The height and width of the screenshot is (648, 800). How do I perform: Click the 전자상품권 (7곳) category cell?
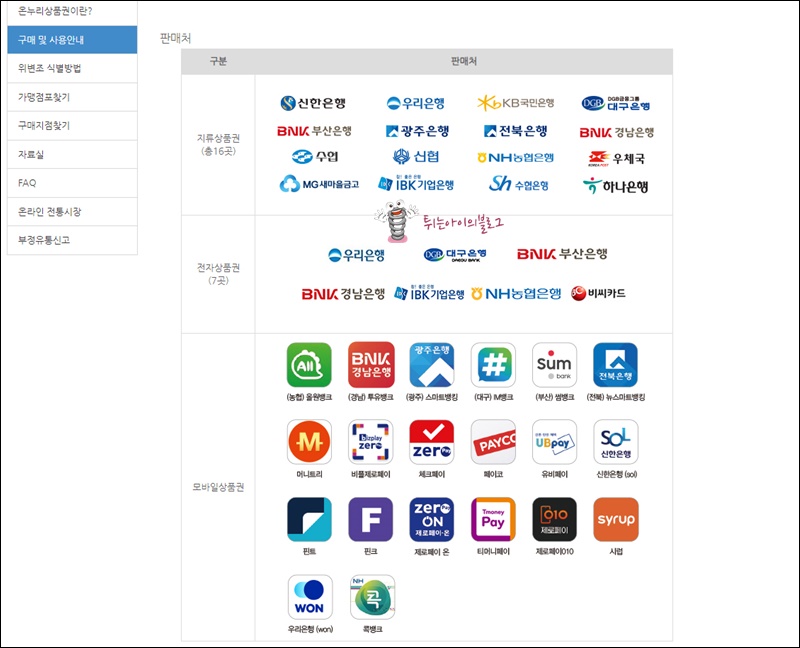(x=218, y=274)
